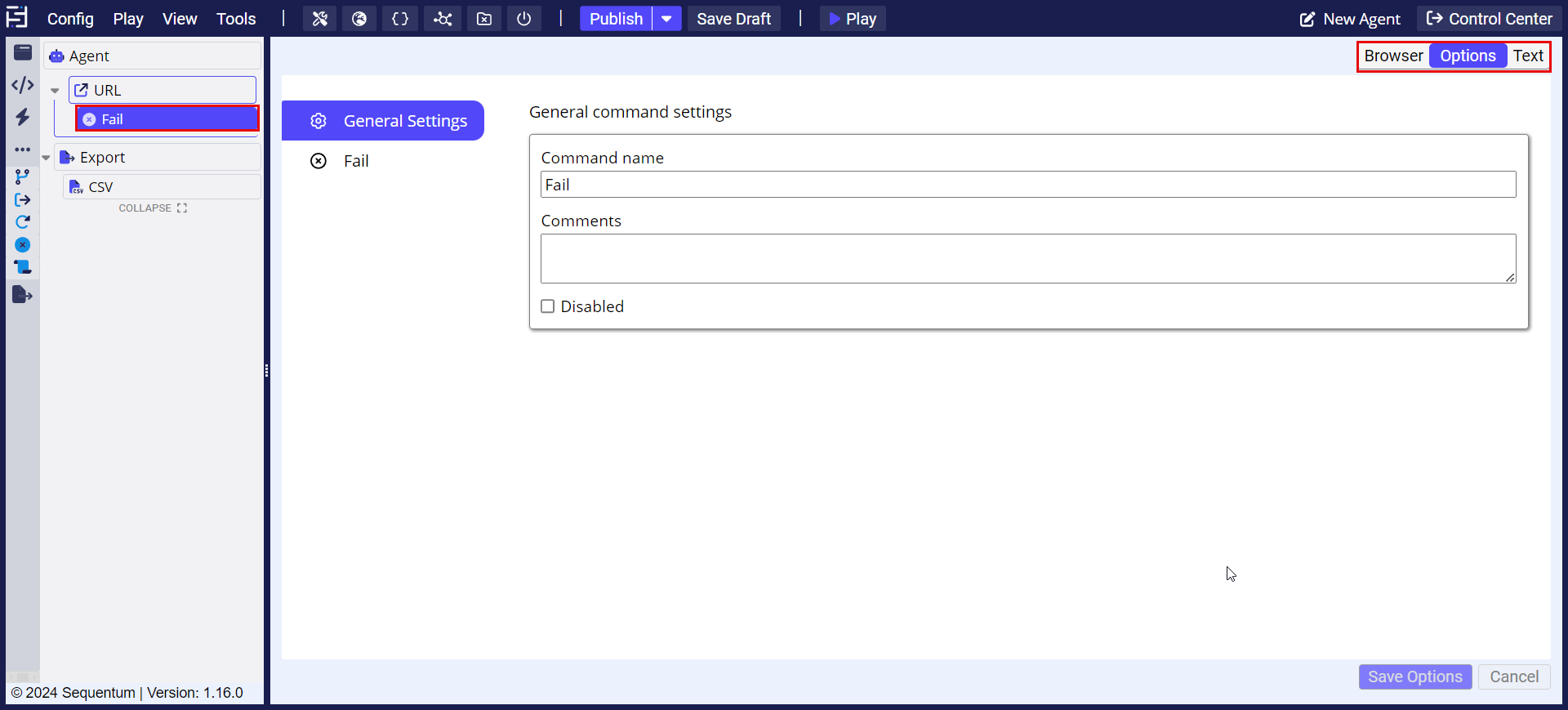Toggle the Disabled checkbox
The width and height of the screenshot is (1568, 710).
pos(548,306)
